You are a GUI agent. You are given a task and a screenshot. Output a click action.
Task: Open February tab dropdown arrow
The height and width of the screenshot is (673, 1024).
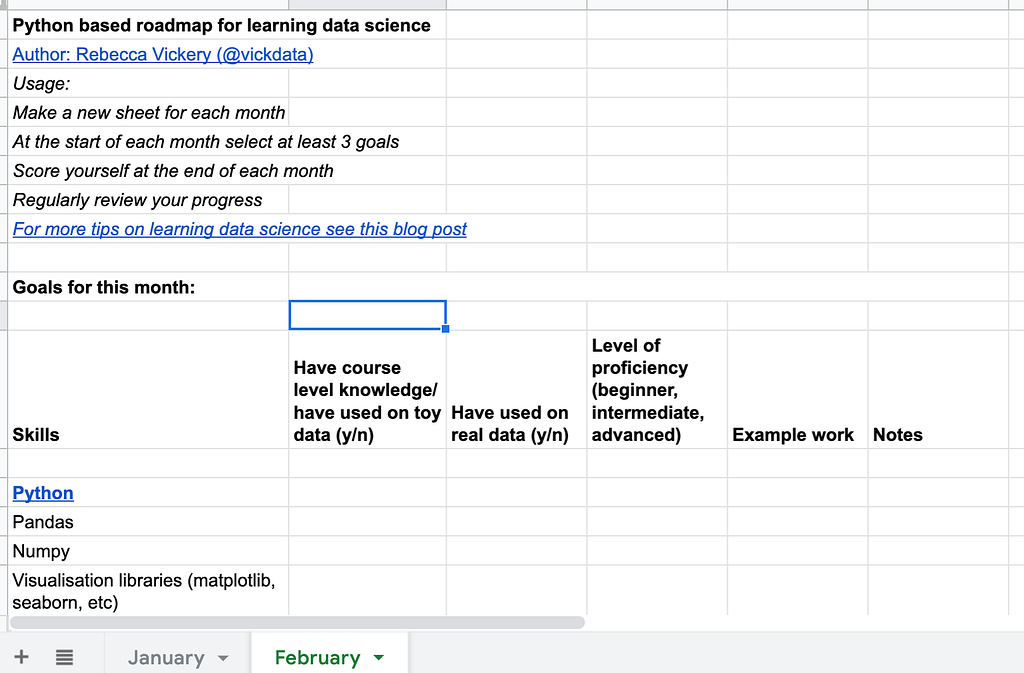(379, 657)
